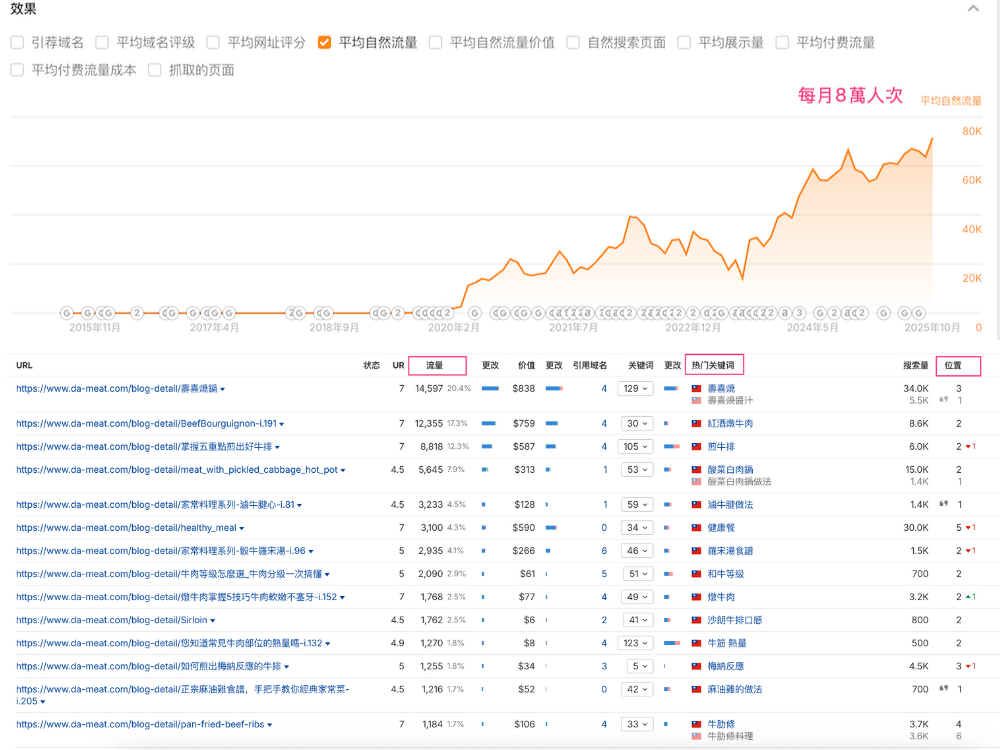Open the 紅酒燉牛肉 keyword link

pos(730,424)
